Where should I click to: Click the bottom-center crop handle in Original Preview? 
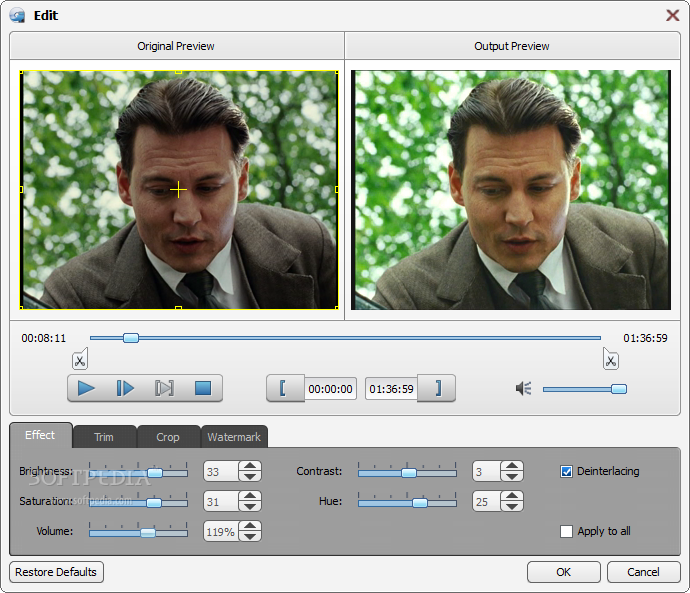178,308
